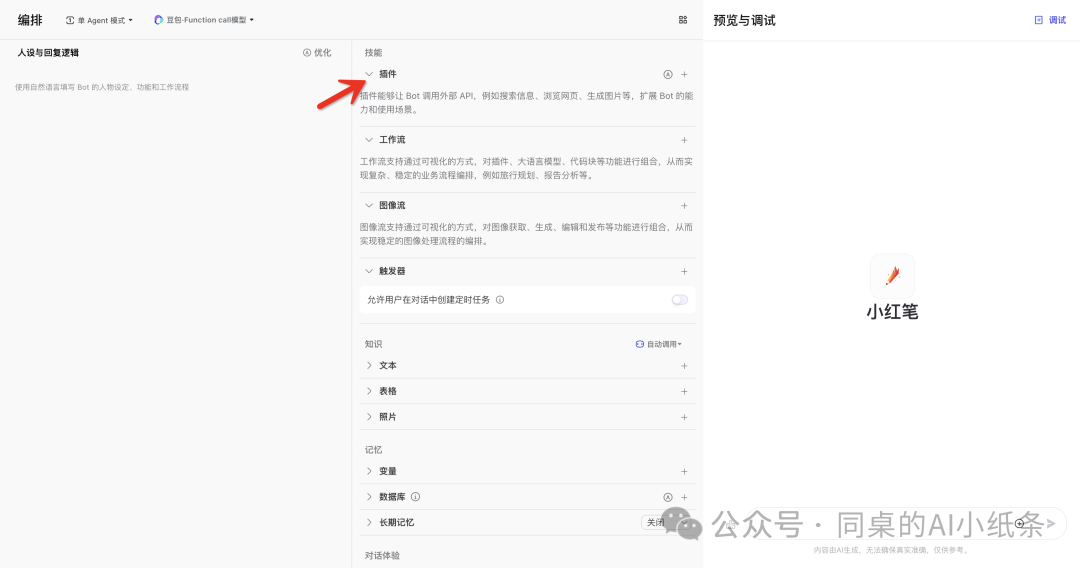Collapse the 插件 section
This screenshot has height=568, width=1080.
[x=368, y=74]
